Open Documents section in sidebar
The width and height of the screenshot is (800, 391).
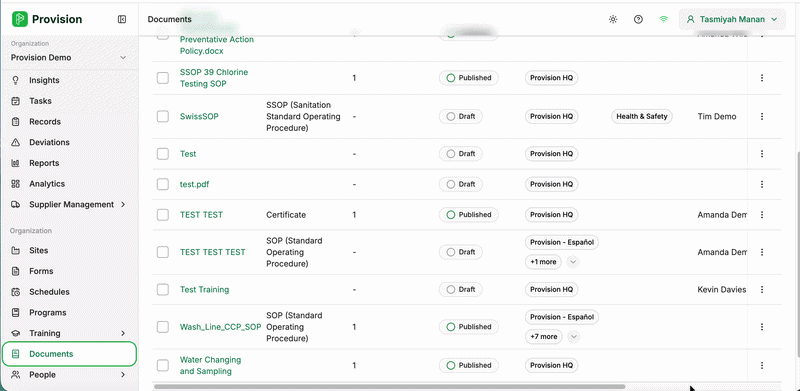click(69, 354)
